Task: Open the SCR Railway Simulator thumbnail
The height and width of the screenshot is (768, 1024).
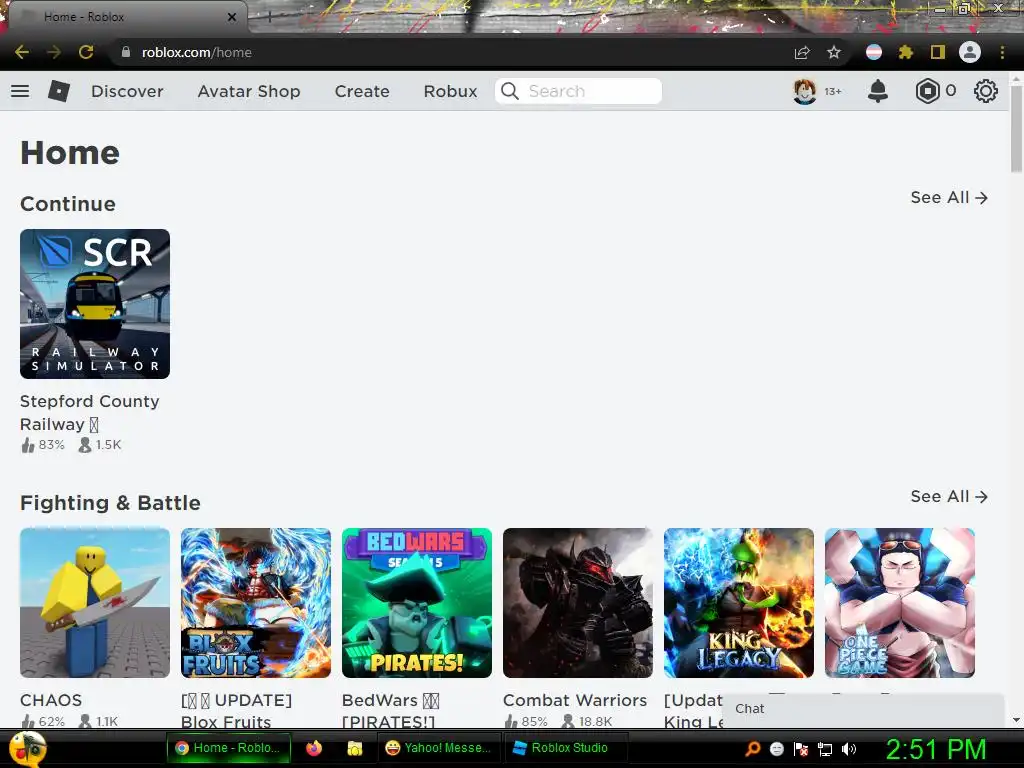Action: (x=95, y=304)
